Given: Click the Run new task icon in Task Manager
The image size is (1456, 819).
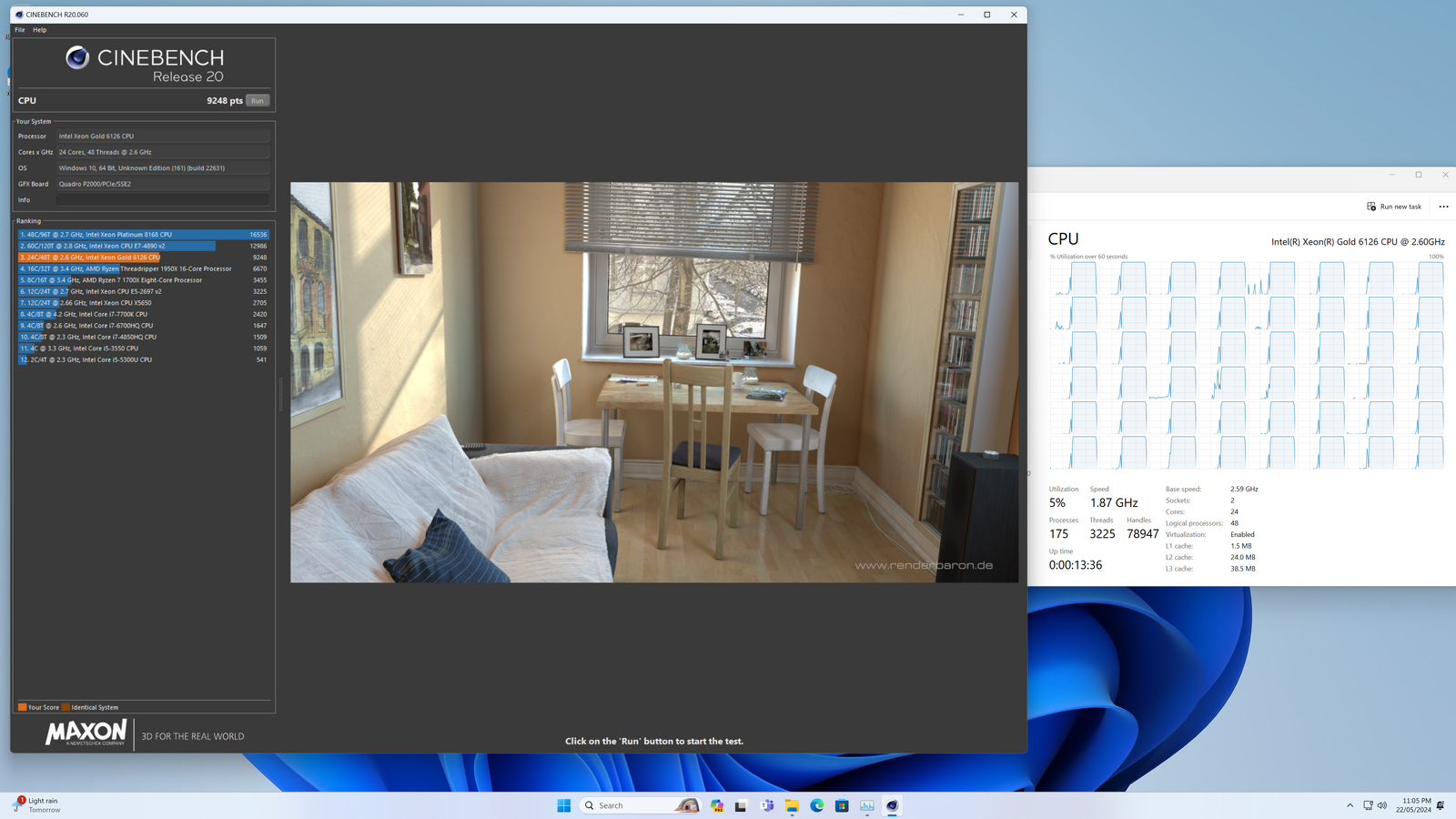Looking at the screenshot, I should tap(1371, 207).
